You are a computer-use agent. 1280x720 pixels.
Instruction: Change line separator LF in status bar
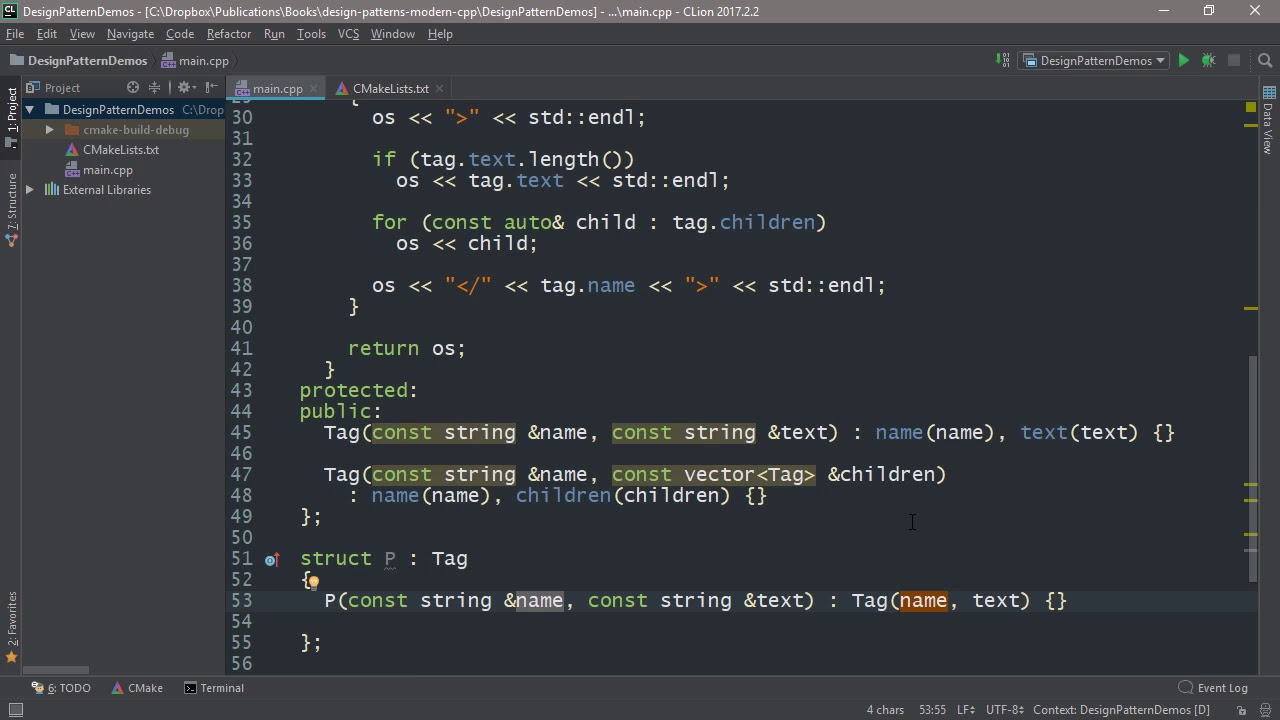tap(966, 710)
